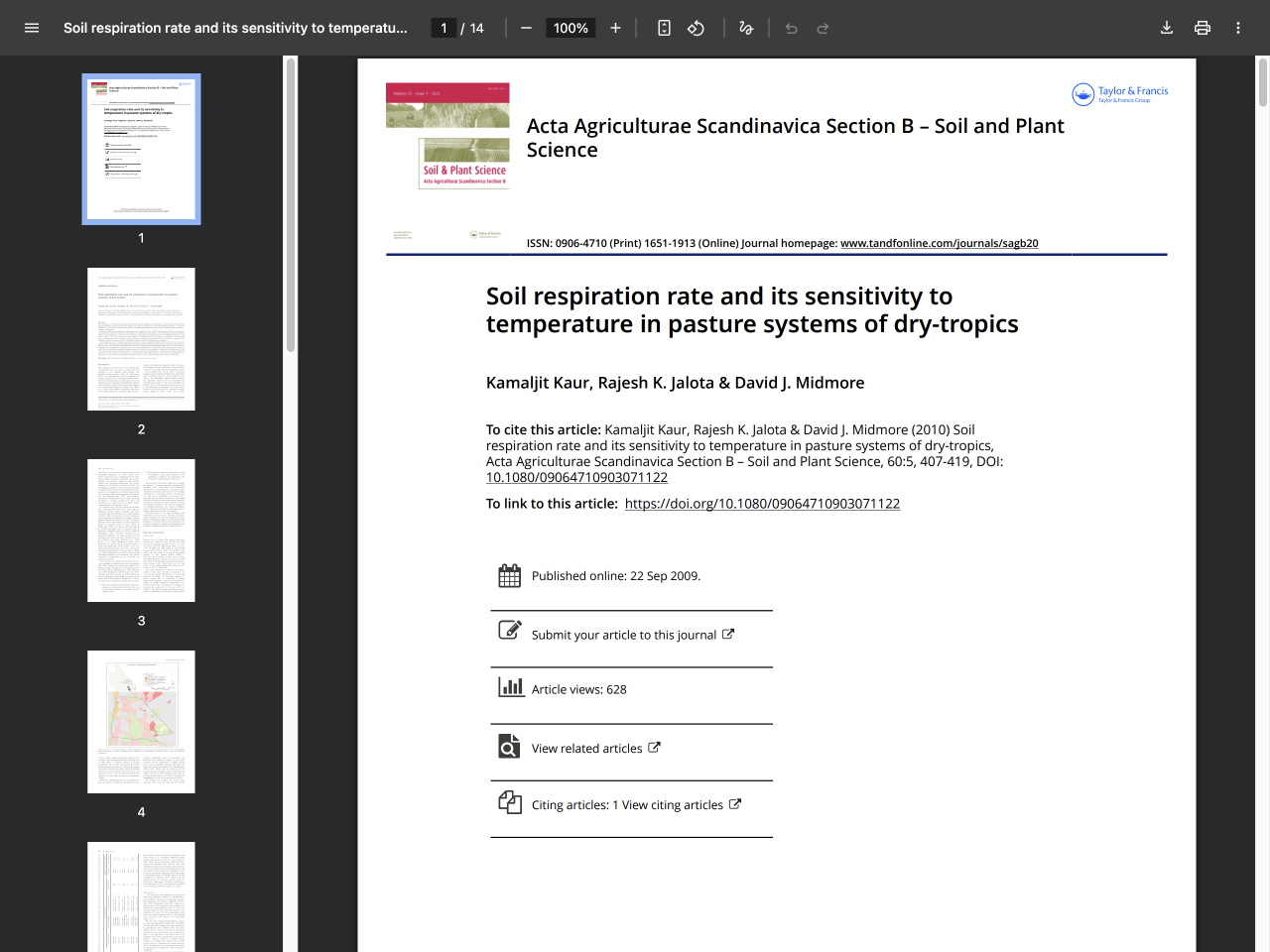The image size is (1270, 952).
Task: Click the undo icon
Action: [791, 28]
